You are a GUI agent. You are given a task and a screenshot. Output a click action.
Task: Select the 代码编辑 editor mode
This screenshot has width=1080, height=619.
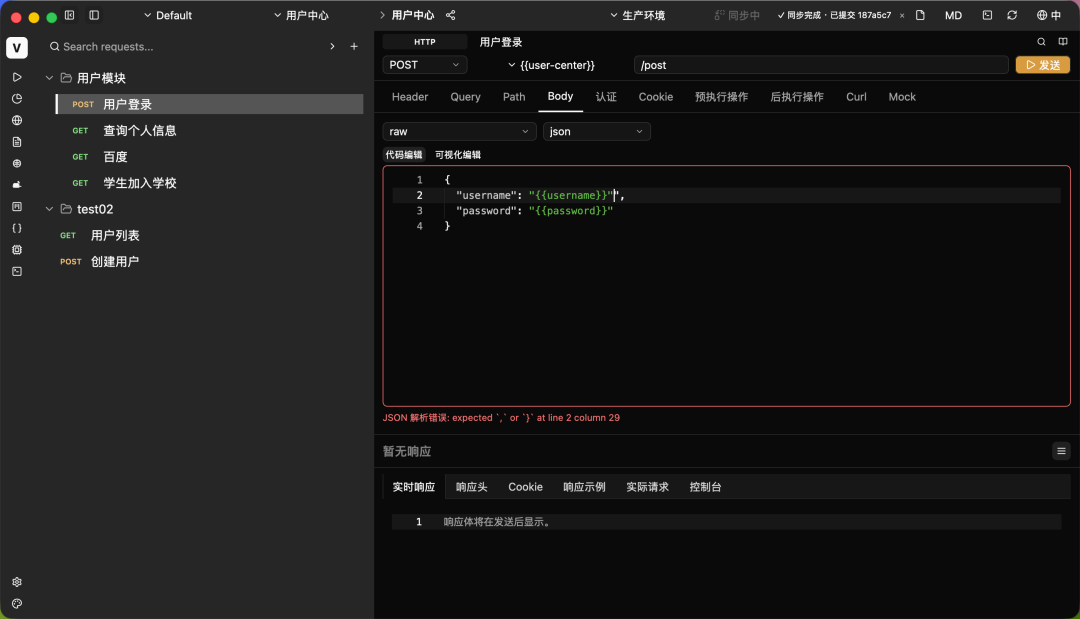point(404,155)
